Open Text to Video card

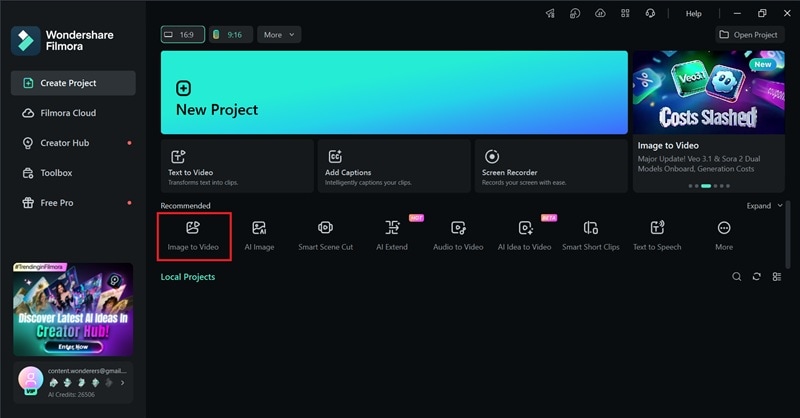tap(237, 166)
